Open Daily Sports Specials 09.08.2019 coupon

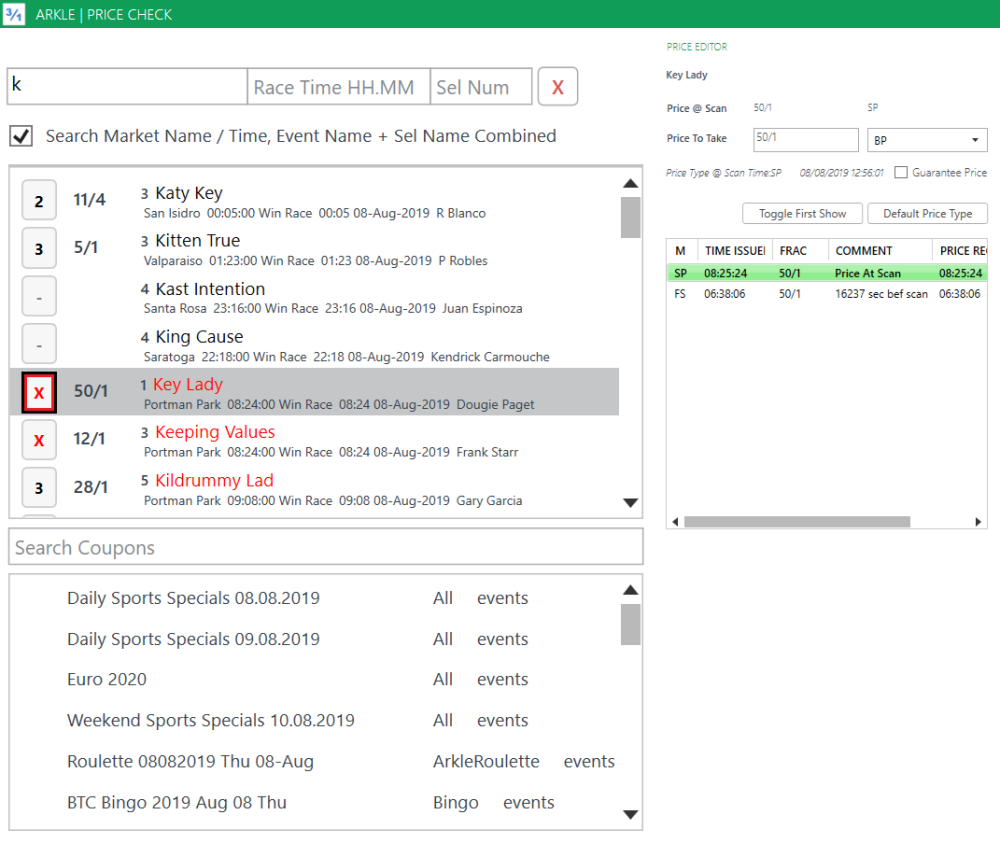point(193,639)
